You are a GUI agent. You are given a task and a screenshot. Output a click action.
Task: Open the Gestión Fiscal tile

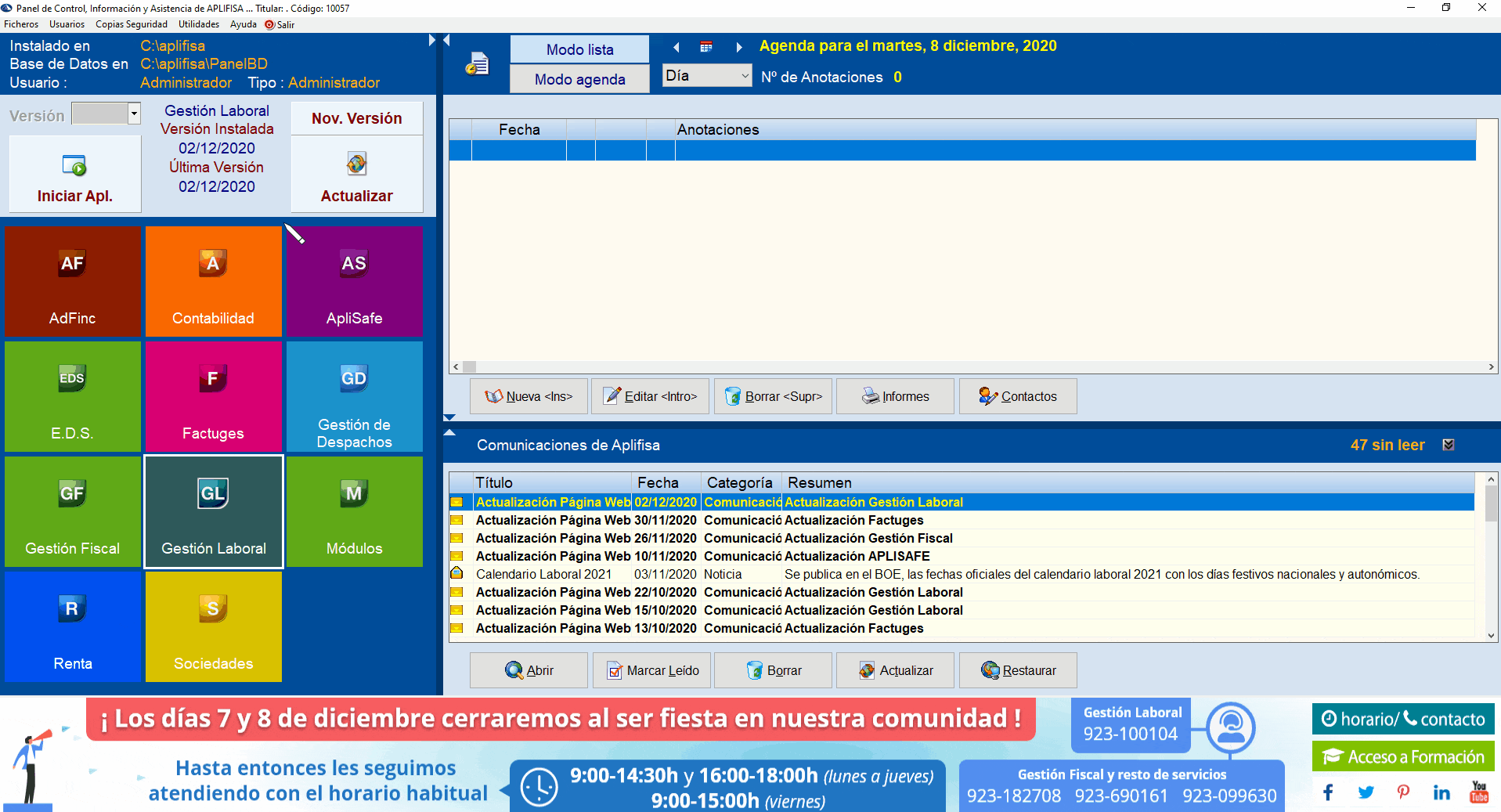(x=73, y=511)
